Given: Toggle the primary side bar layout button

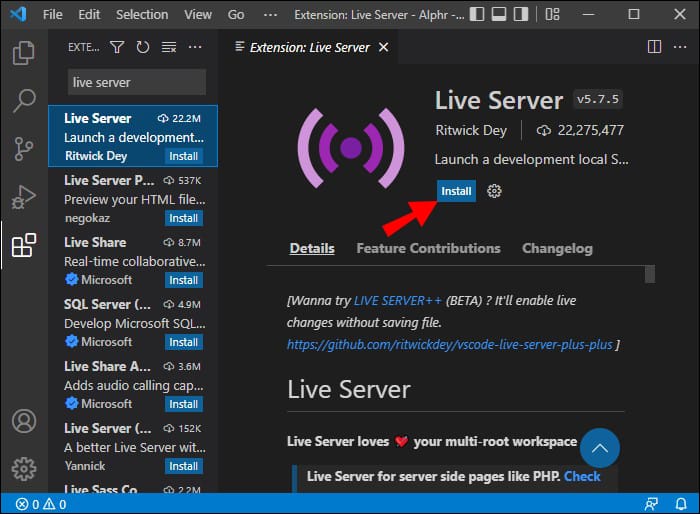Looking at the screenshot, I should point(477,15).
